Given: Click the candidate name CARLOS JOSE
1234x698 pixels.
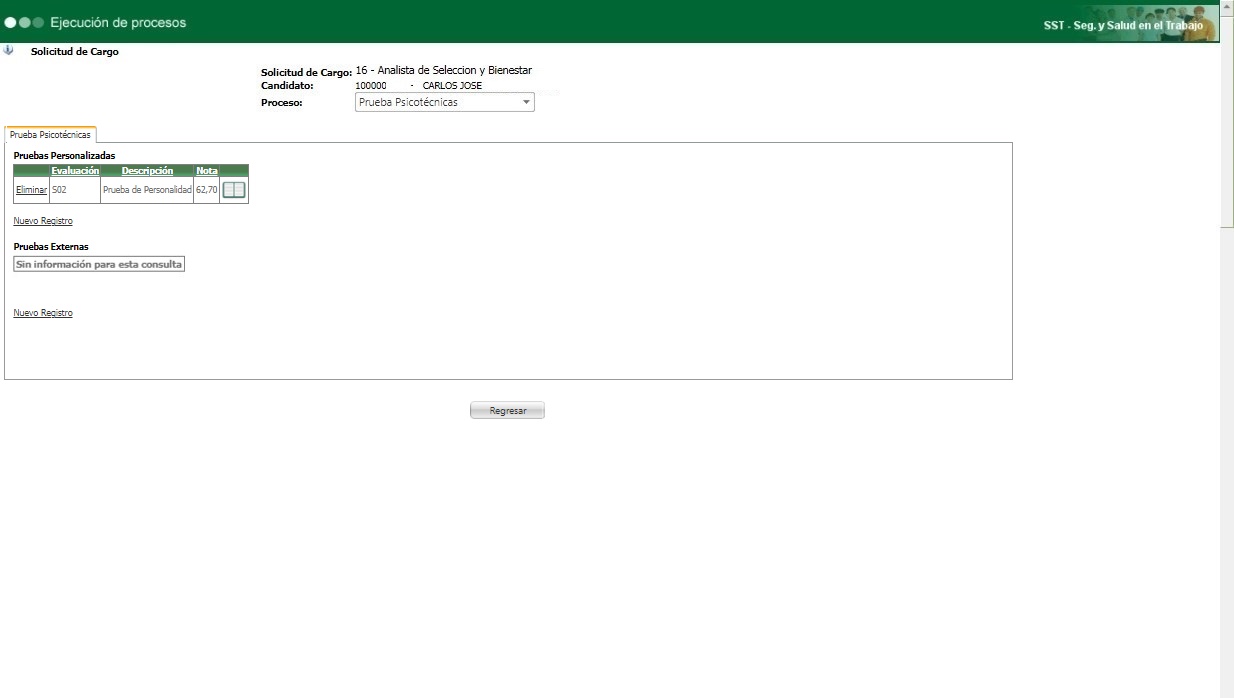Looking at the screenshot, I should [452, 86].
